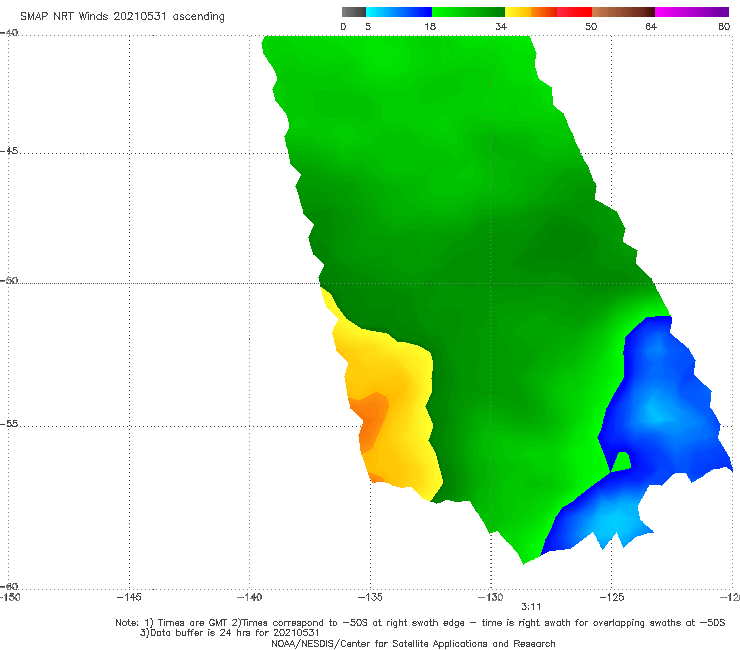Click the '64' label under the color bar
Screen dimensions: 740x650
point(651,26)
